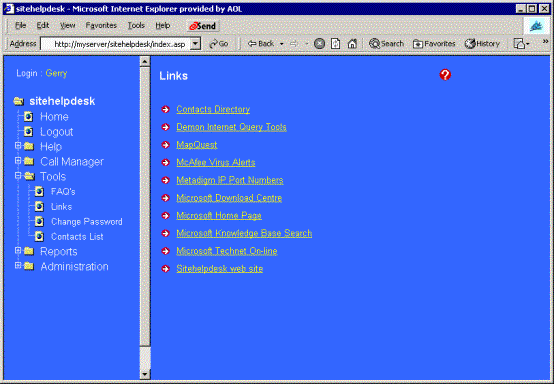Image resolution: width=554 pixels, height=384 pixels.
Task: Click the sidebar scrollbar down arrow
Action: (x=145, y=374)
